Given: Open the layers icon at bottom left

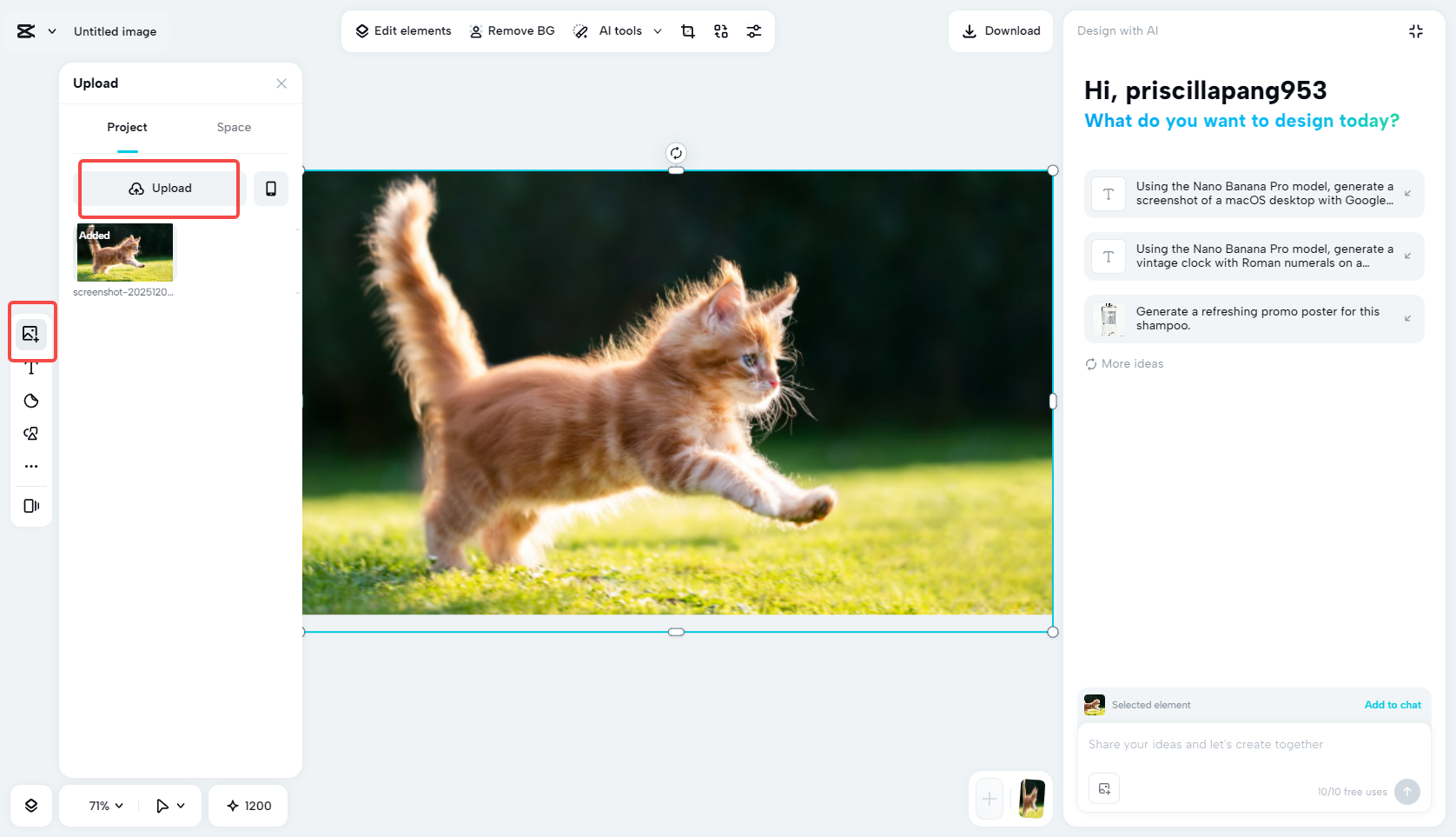Looking at the screenshot, I should [x=31, y=805].
